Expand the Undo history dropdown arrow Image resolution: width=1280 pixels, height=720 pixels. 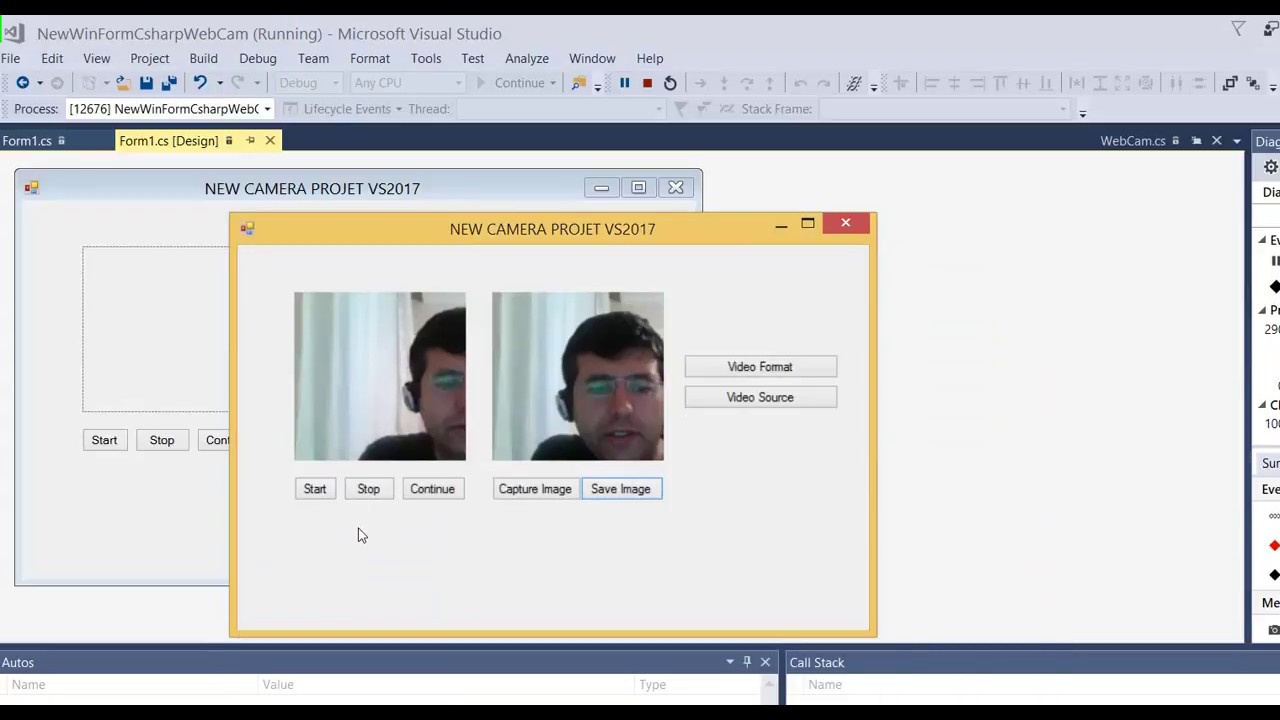[219, 83]
